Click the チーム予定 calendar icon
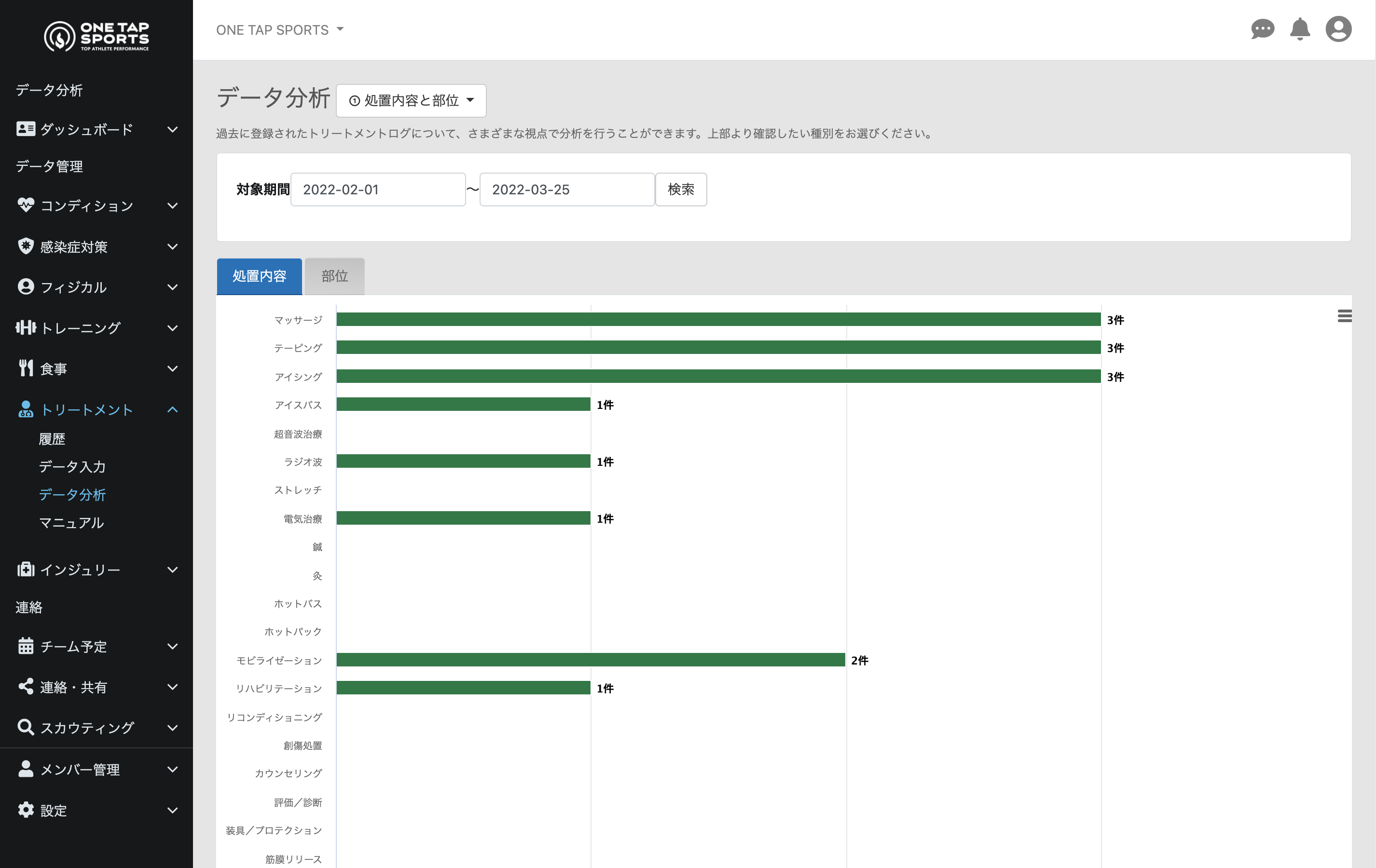The height and width of the screenshot is (868, 1376). 26,646
